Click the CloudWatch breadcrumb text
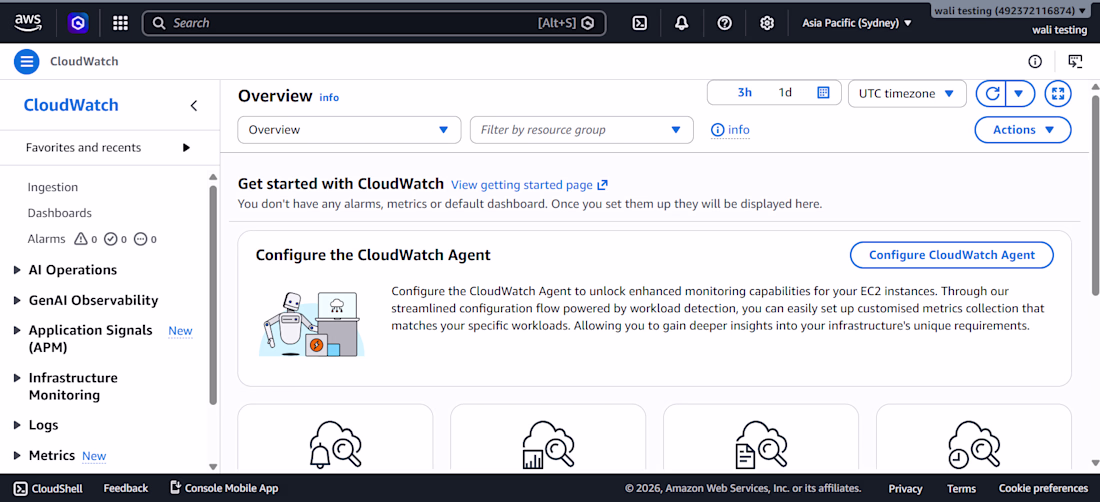The height and width of the screenshot is (502, 1100). (x=84, y=62)
